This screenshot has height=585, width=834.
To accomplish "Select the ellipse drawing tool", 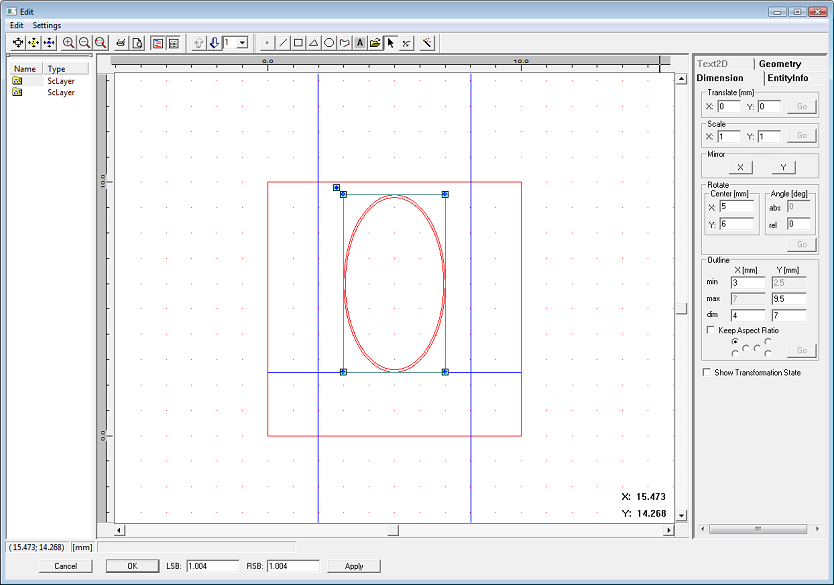I will (x=329, y=43).
